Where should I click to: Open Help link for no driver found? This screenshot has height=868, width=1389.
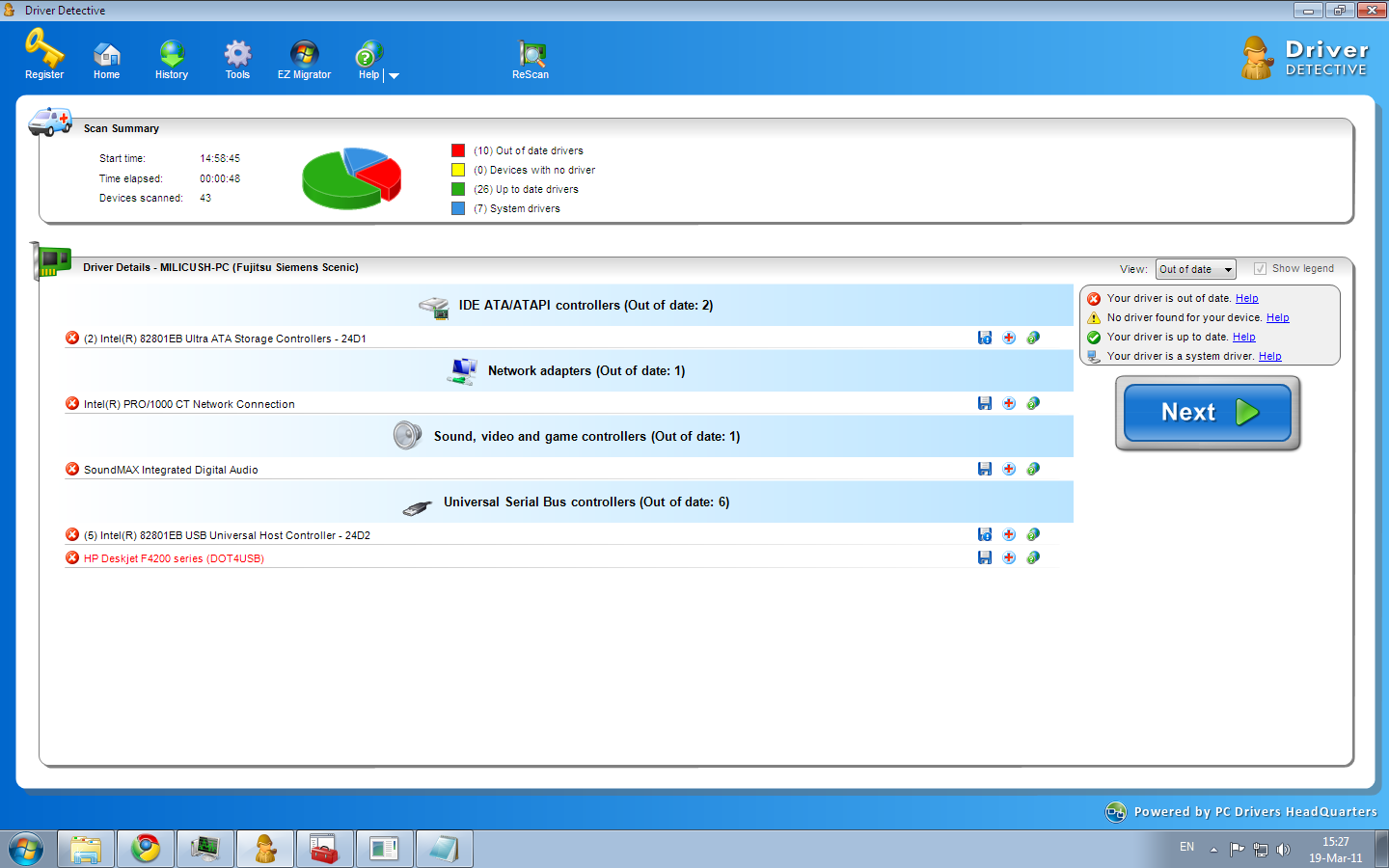click(x=1278, y=318)
